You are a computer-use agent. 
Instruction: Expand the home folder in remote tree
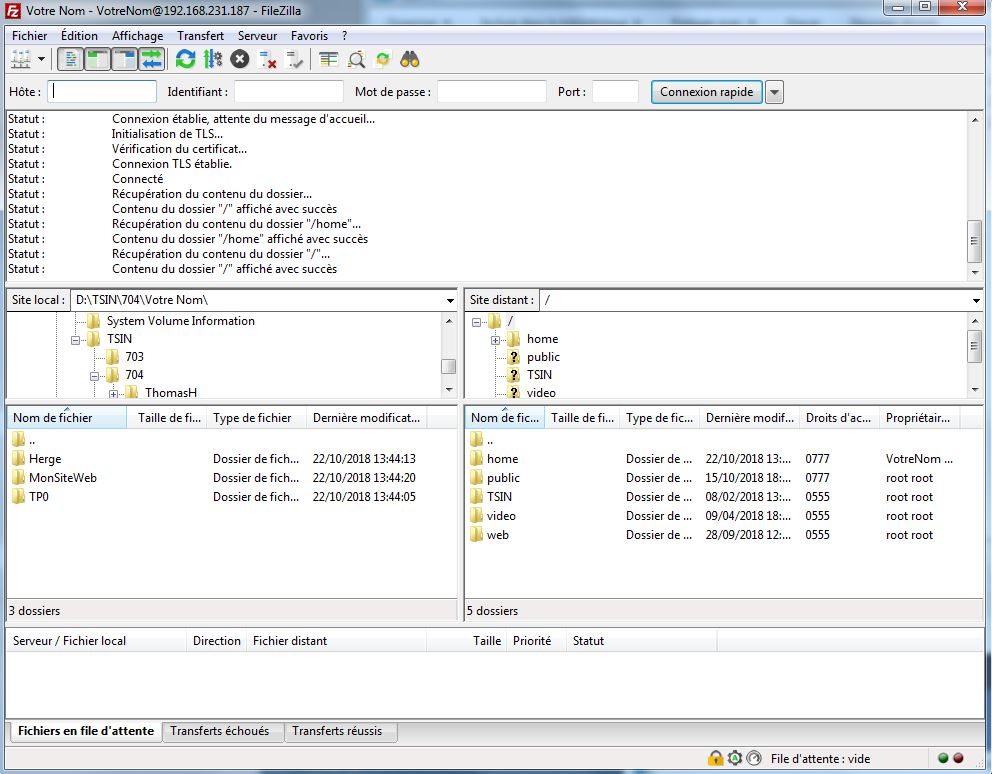click(495, 340)
